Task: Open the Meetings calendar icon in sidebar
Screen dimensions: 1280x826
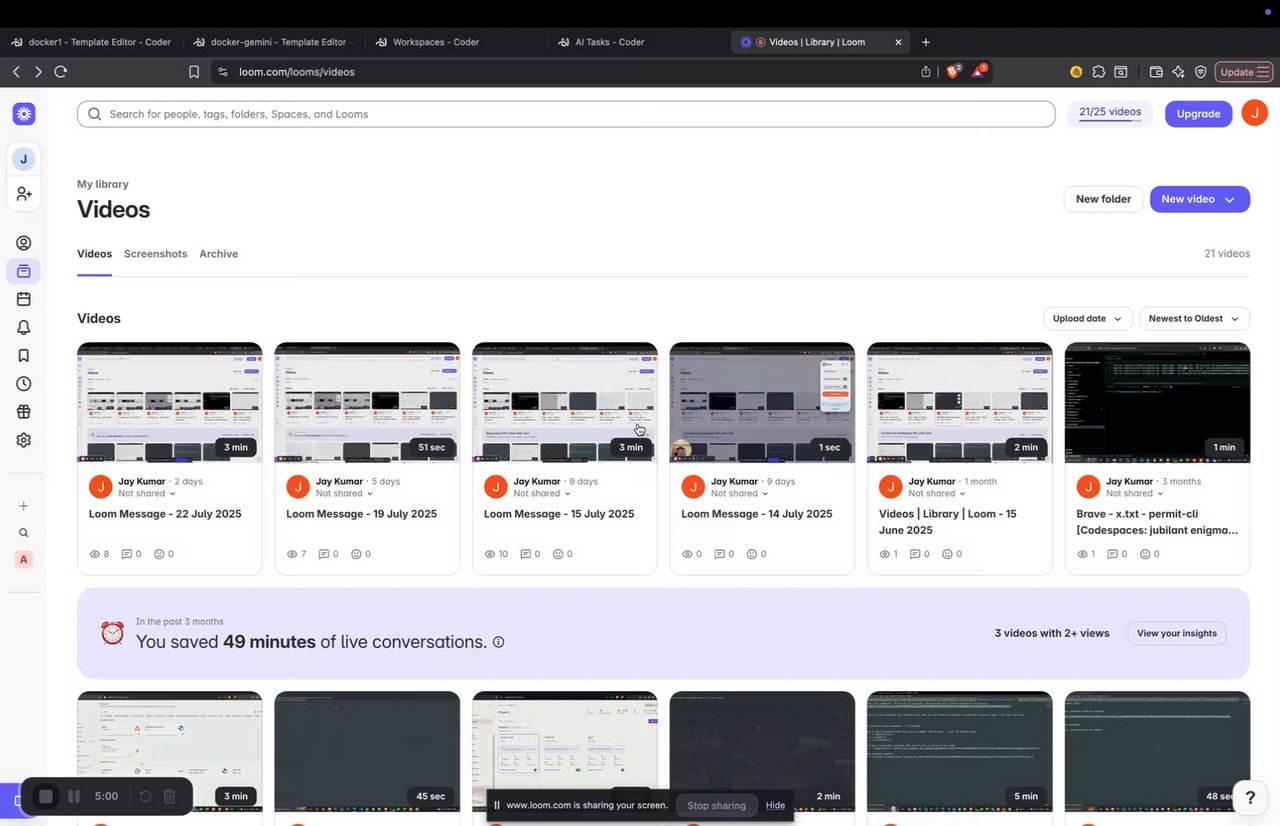Action: click(24, 299)
